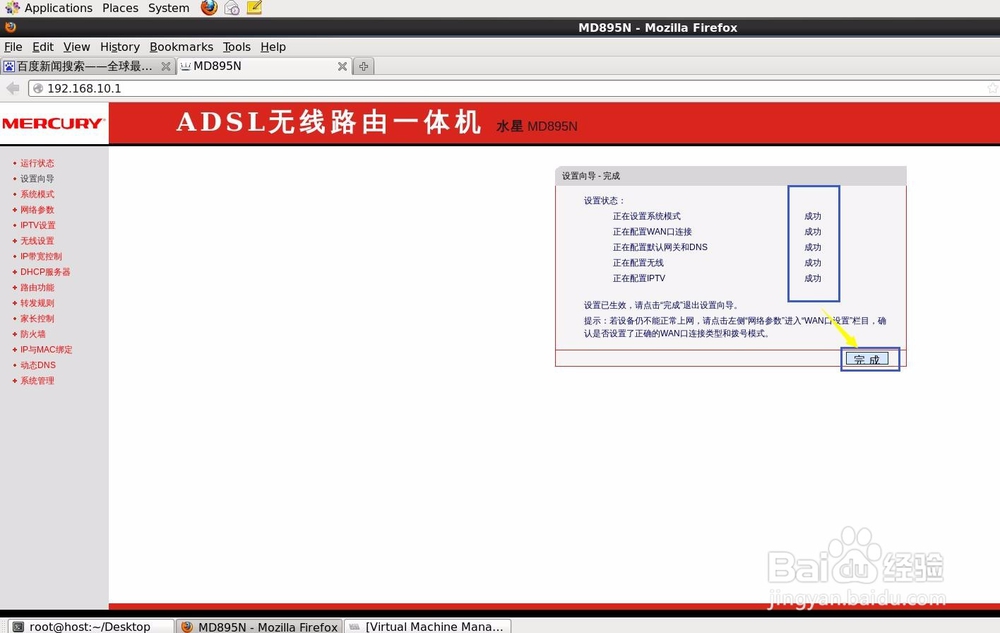
Task: Select the Virtual Machine Manager taskbar entry
Action: click(x=427, y=626)
